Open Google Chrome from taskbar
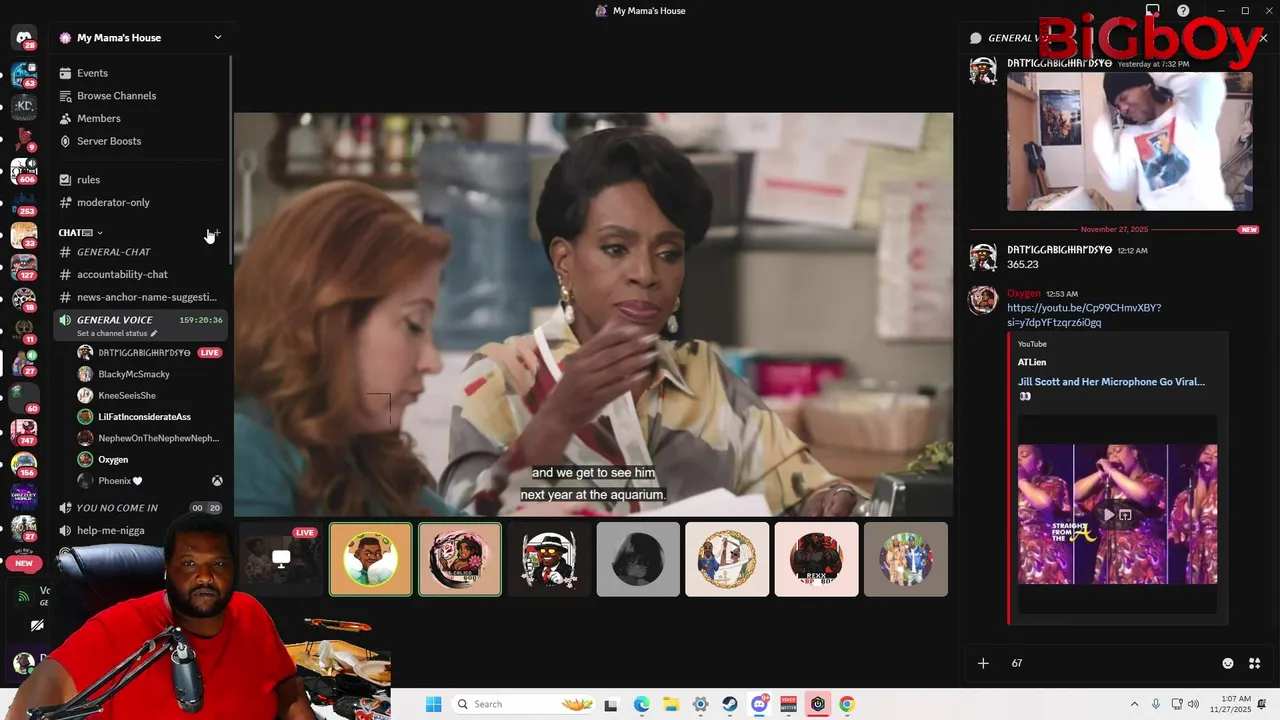This screenshot has width=1280, height=720. (x=847, y=704)
